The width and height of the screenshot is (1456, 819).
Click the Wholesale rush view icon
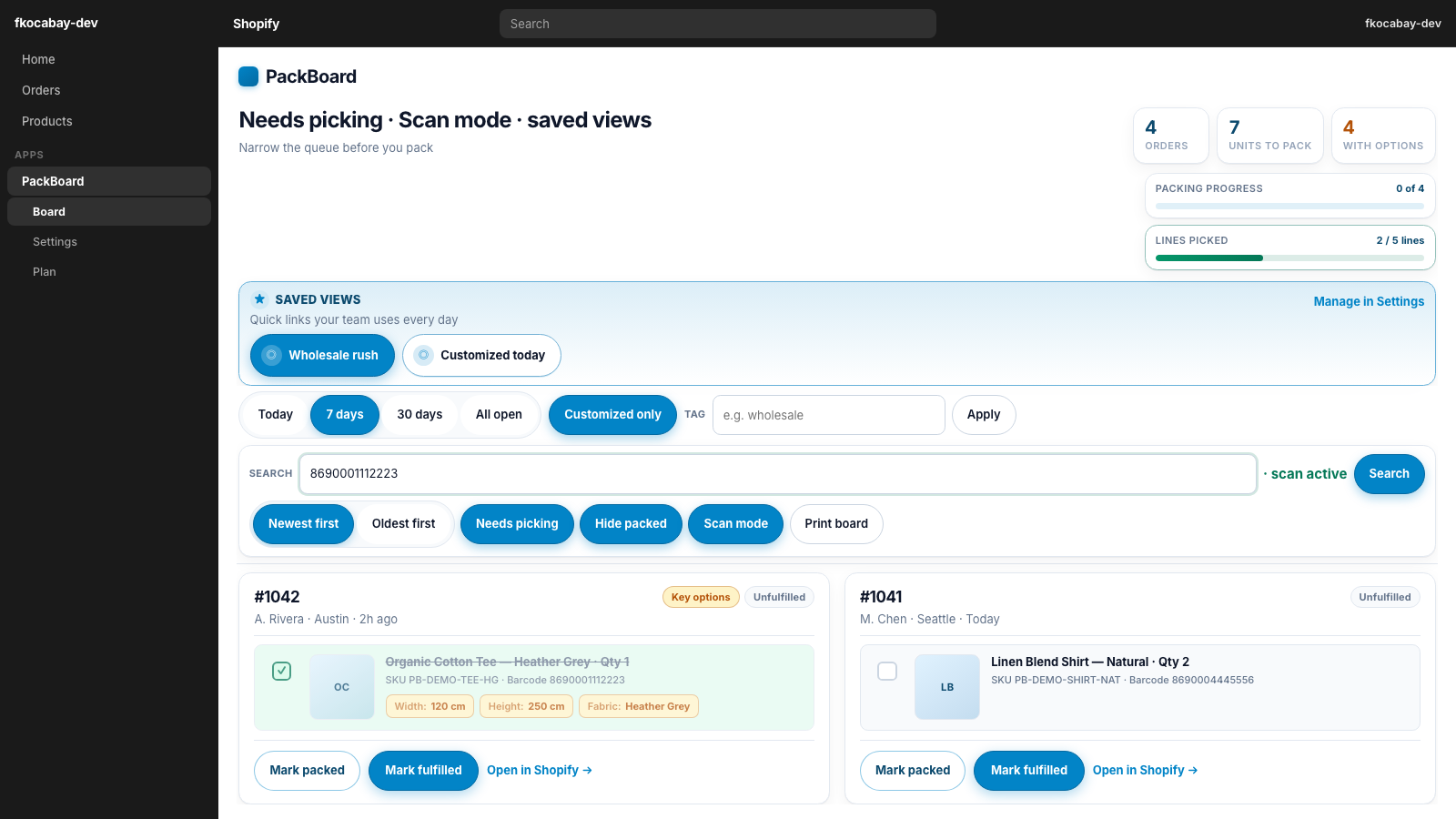click(271, 355)
